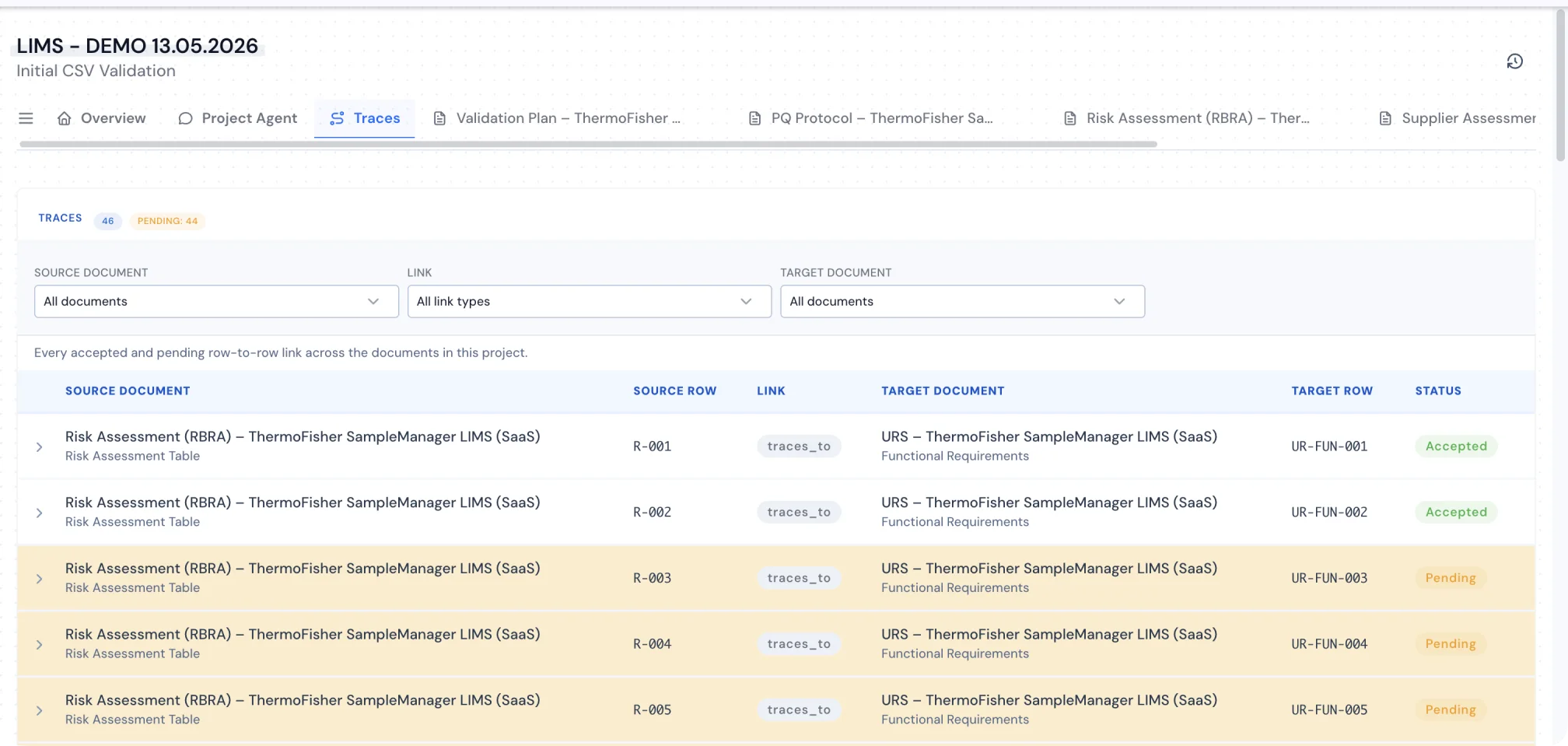The image size is (1568, 746).
Task: Open the version history clock icon
Action: coord(1514,61)
